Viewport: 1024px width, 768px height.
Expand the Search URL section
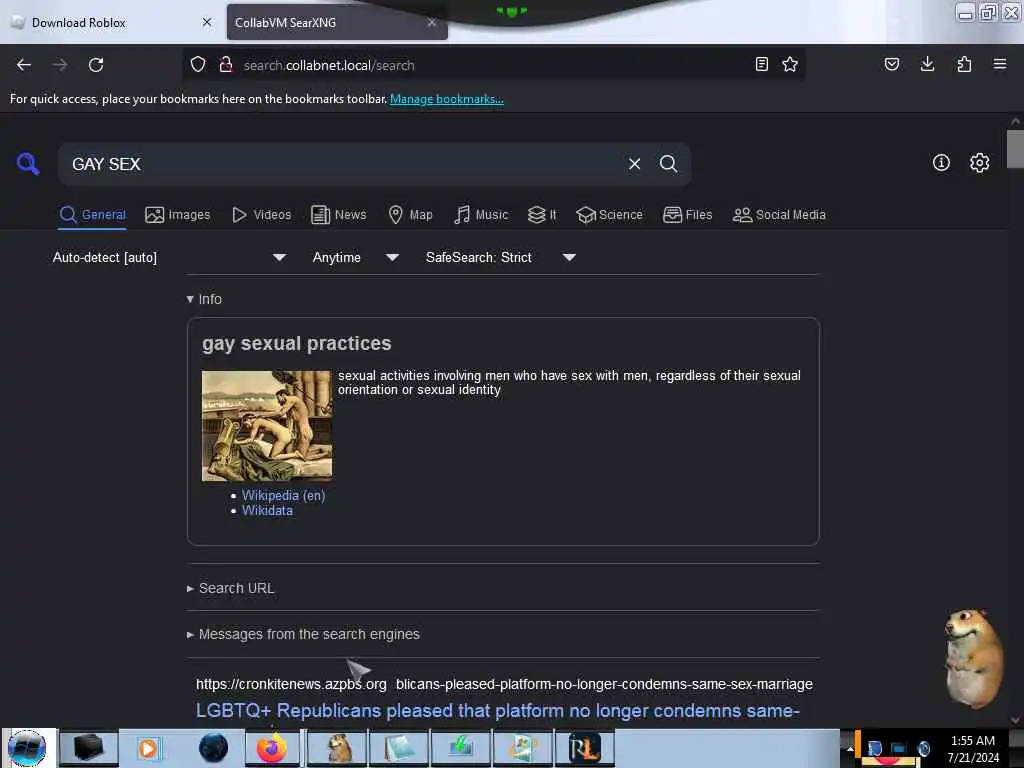231,588
